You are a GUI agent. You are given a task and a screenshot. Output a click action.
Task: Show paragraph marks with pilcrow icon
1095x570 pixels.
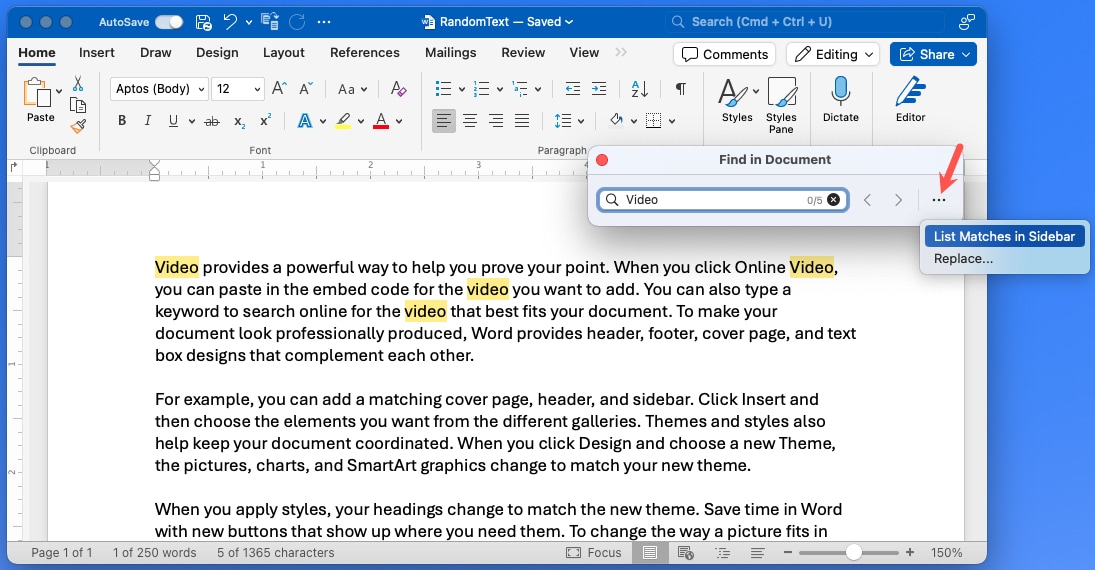point(681,89)
